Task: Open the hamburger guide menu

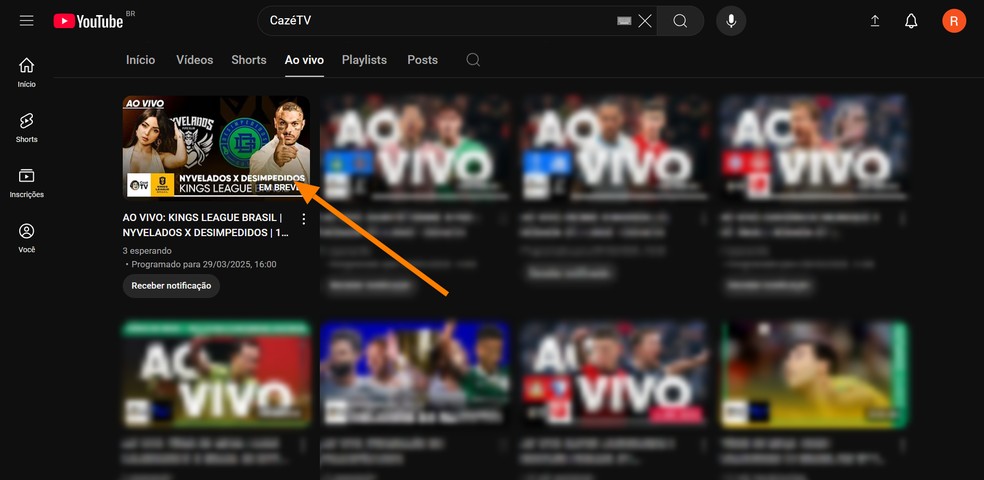Action: 26,21
